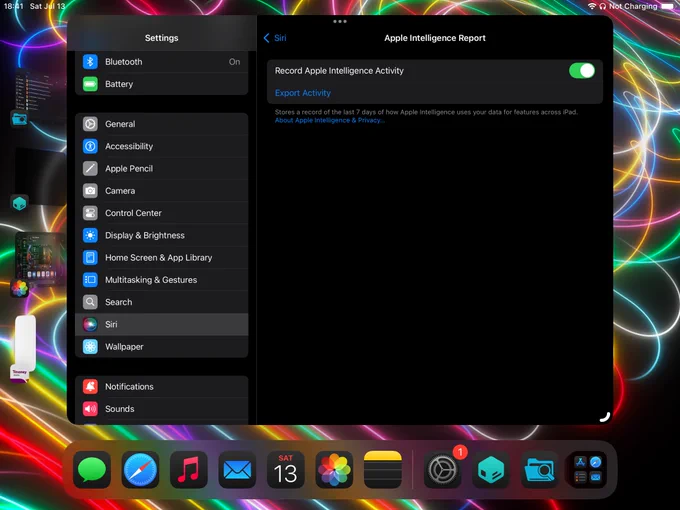Select General in settings list
Image resolution: width=680 pixels, height=510 pixels.
pyautogui.click(x=161, y=124)
